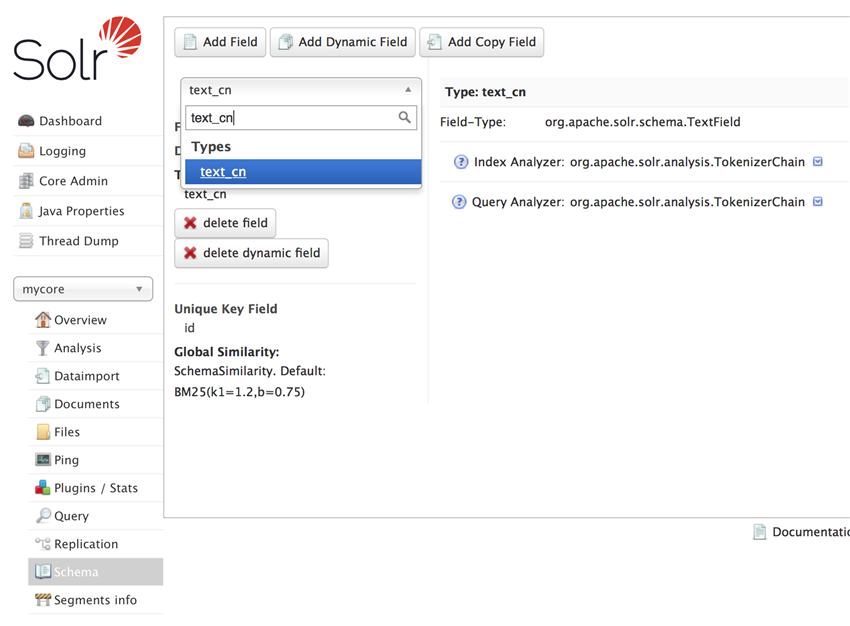Click org.apache.solr.schema.TextField value
The height and width of the screenshot is (626, 850).
[x=642, y=122]
